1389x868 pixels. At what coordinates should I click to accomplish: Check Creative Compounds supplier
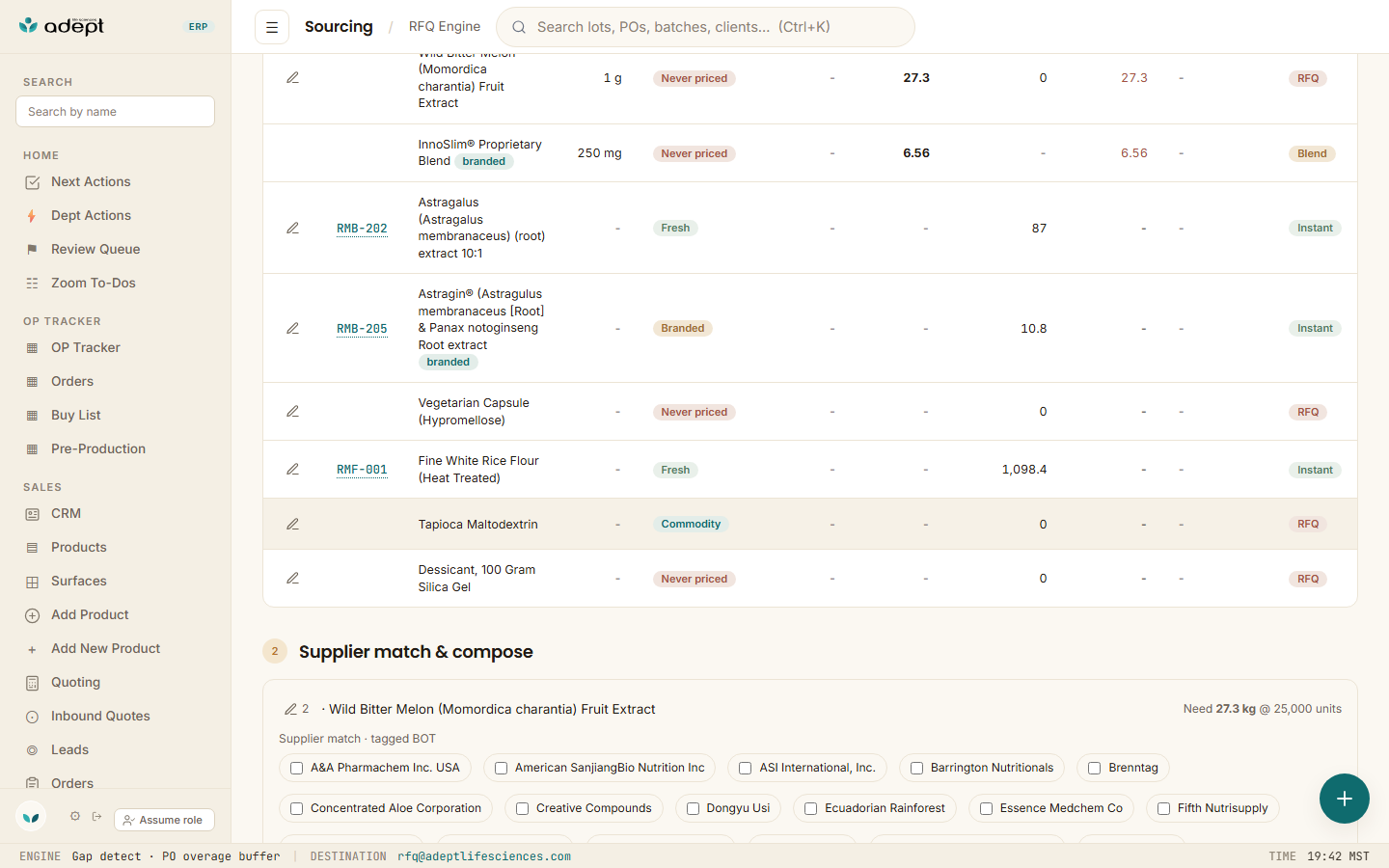pyautogui.click(x=522, y=808)
